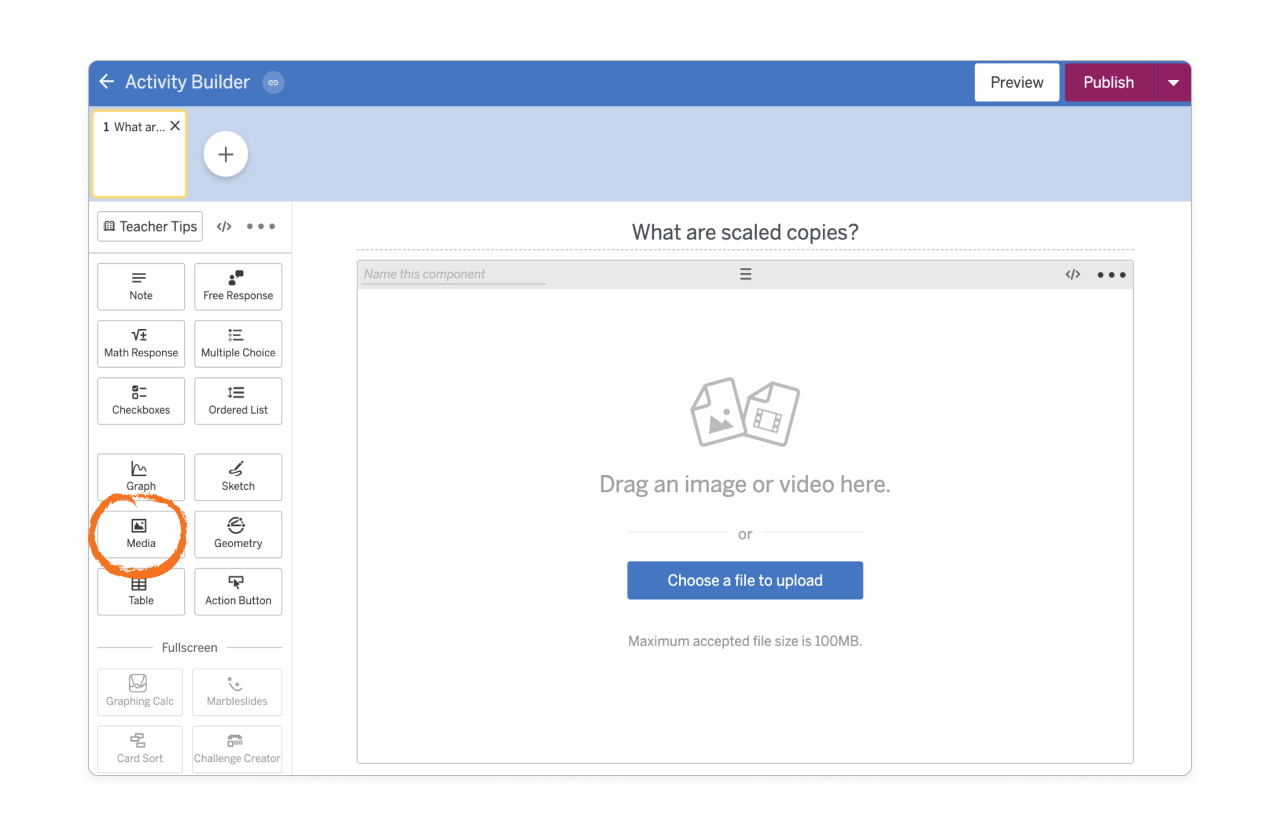Click the circled Media component
This screenshot has height=836, width=1280.
[x=140, y=534]
